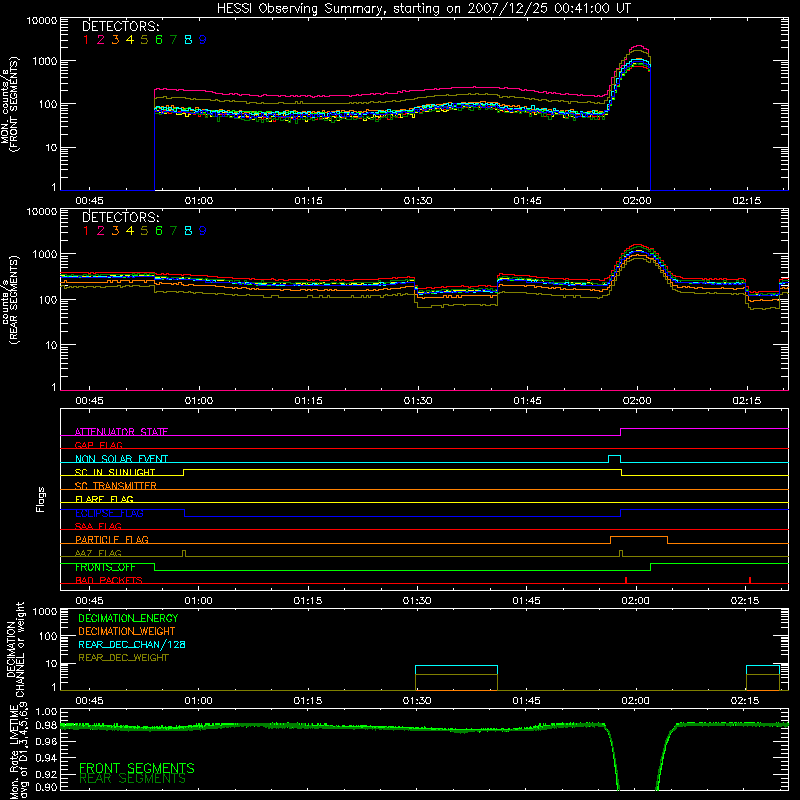Click the HESSI Observing Summary title

point(423,9)
